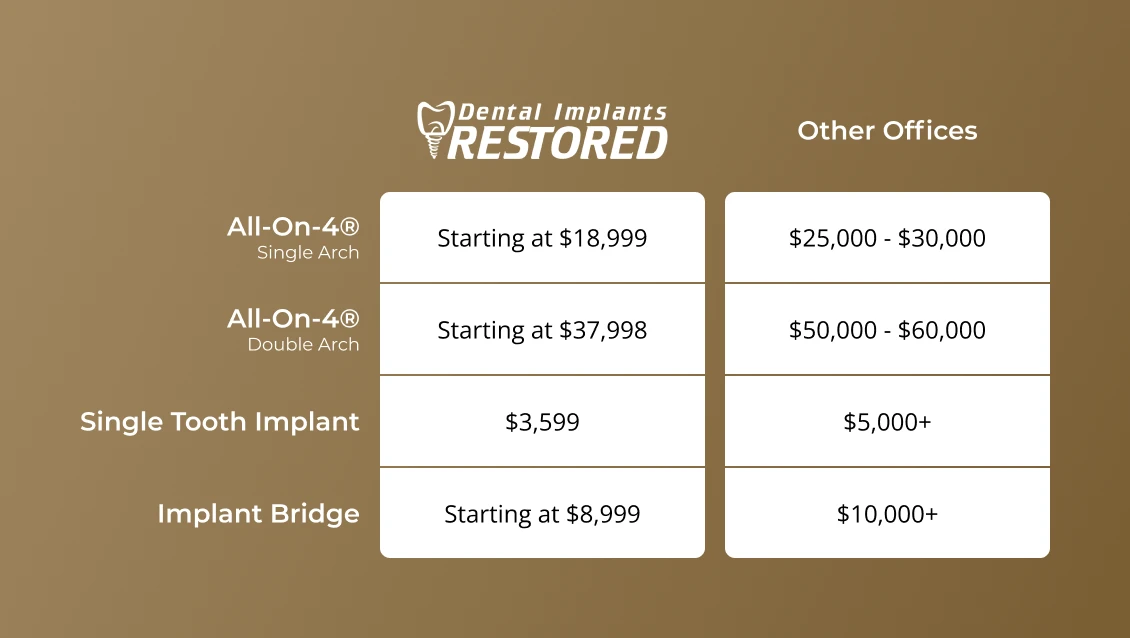Viewport: 1130px width, 638px height.
Task: Click the "Starting at $8,999" price cell
Action: pyautogui.click(x=542, y=514)
